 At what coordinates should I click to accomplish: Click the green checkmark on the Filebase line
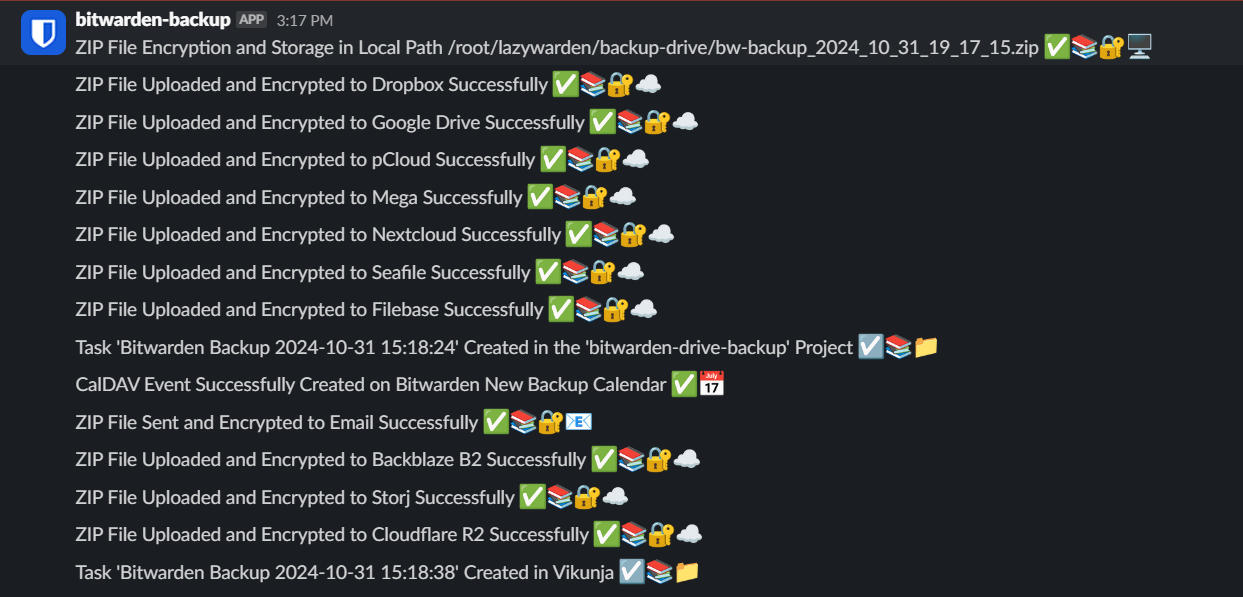[x=561, y=310]
